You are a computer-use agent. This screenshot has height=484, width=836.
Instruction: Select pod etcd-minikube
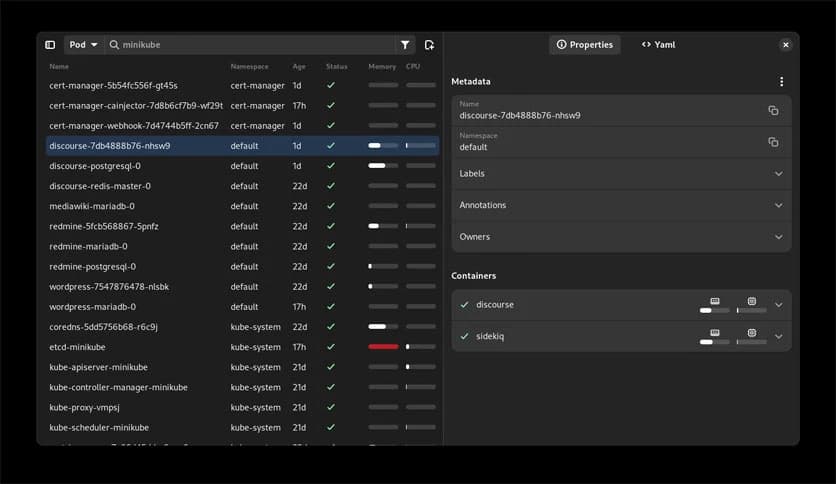pos(243,347)
